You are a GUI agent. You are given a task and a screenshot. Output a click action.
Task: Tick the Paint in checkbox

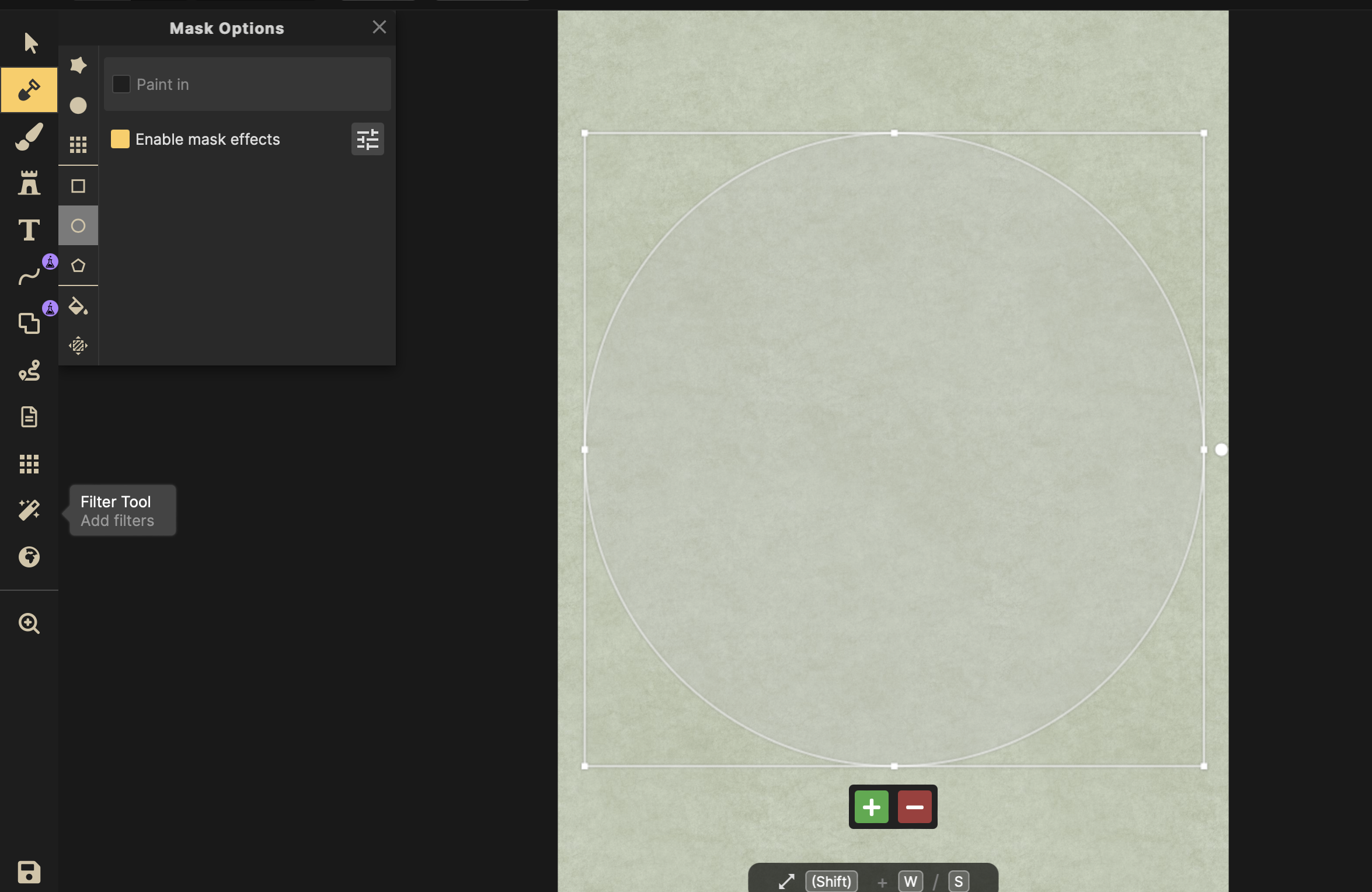[121, 84]
